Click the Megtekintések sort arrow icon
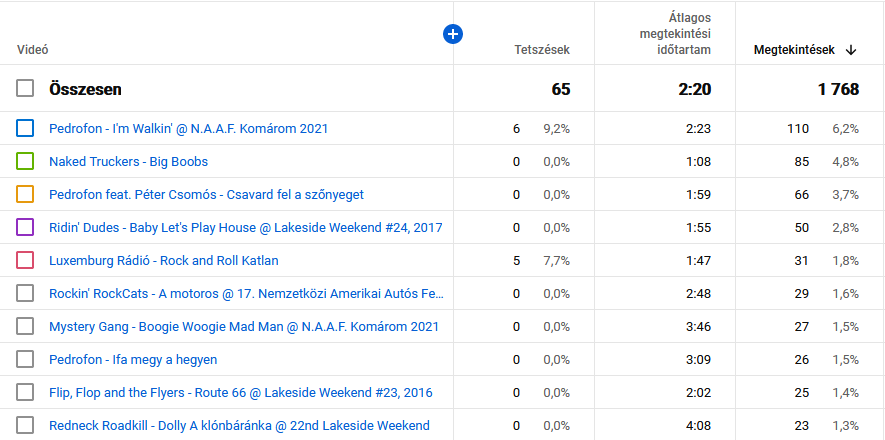This screenshot has height=440, width=885. [x=851, y=50]
